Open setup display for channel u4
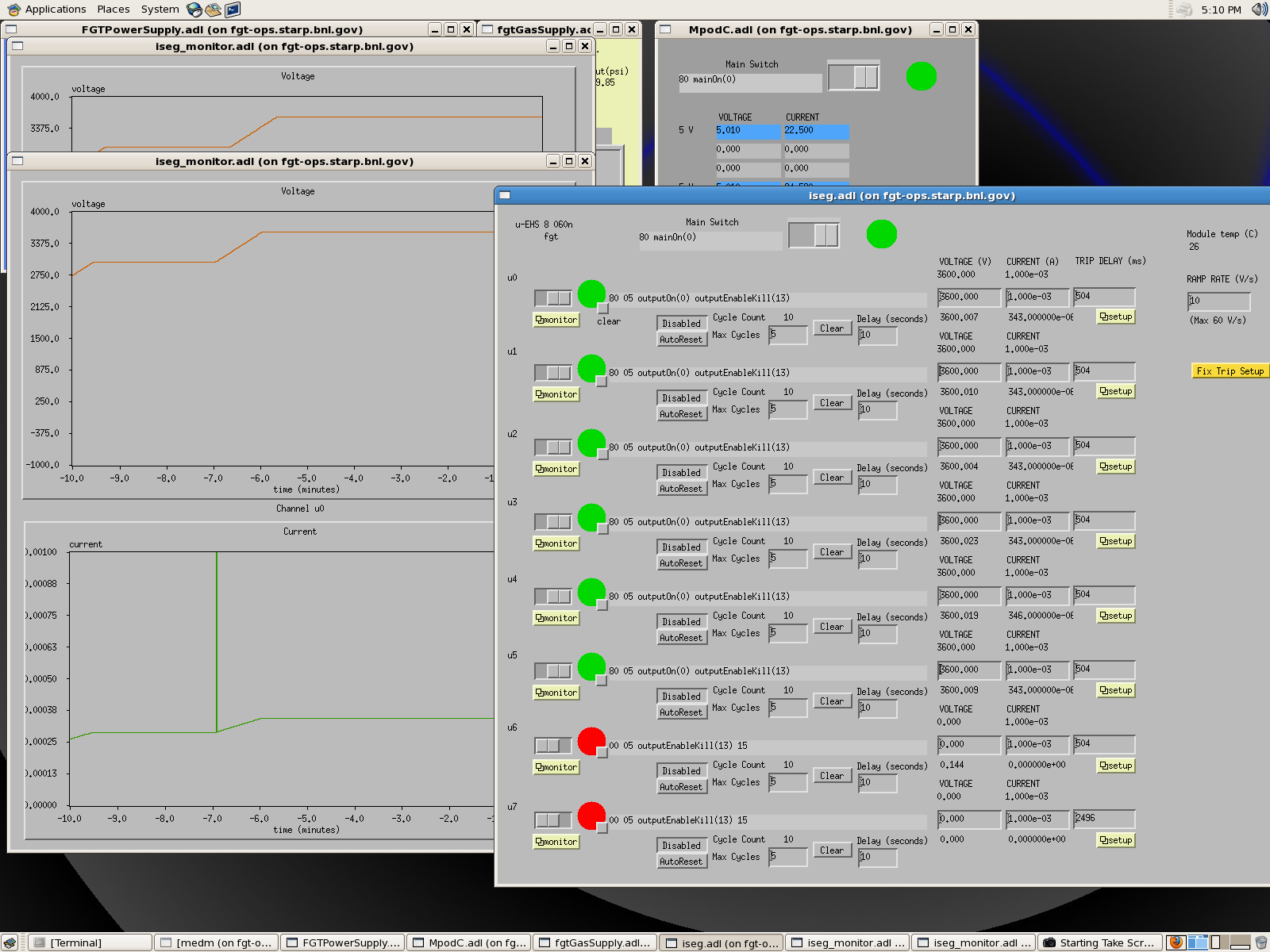 click(x=1116, y=616)
